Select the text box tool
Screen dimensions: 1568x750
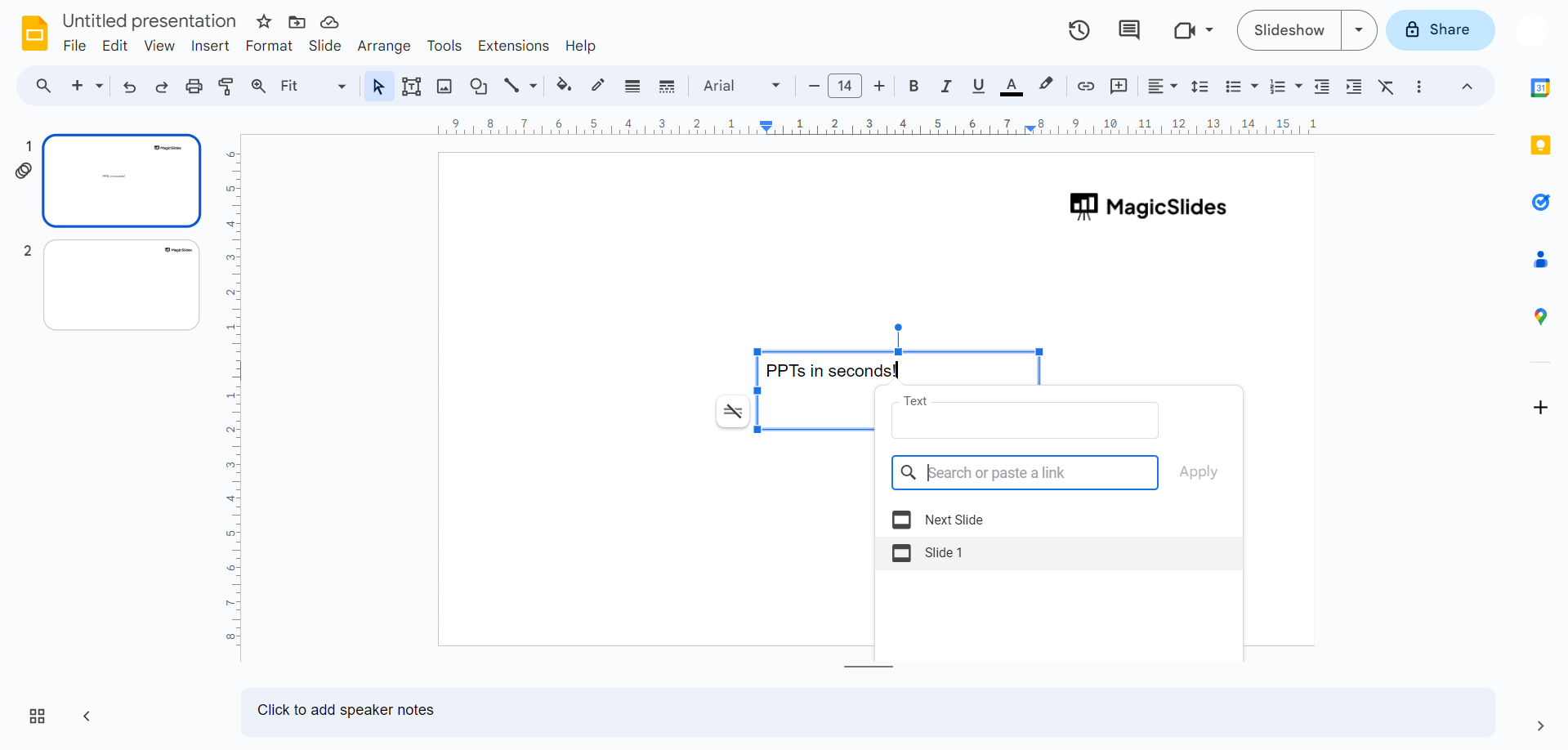[411, 86]
